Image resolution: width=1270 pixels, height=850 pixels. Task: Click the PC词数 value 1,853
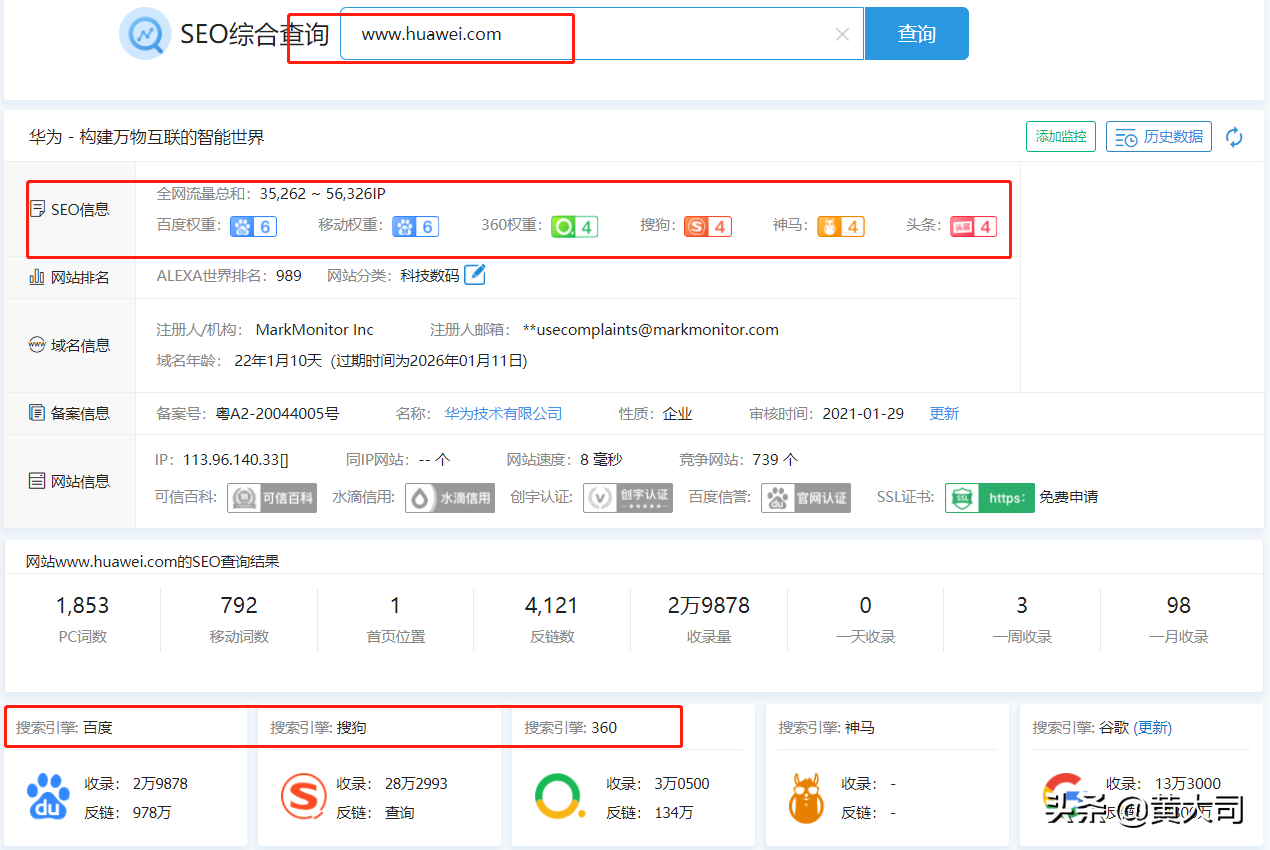[x=83, y=605]
